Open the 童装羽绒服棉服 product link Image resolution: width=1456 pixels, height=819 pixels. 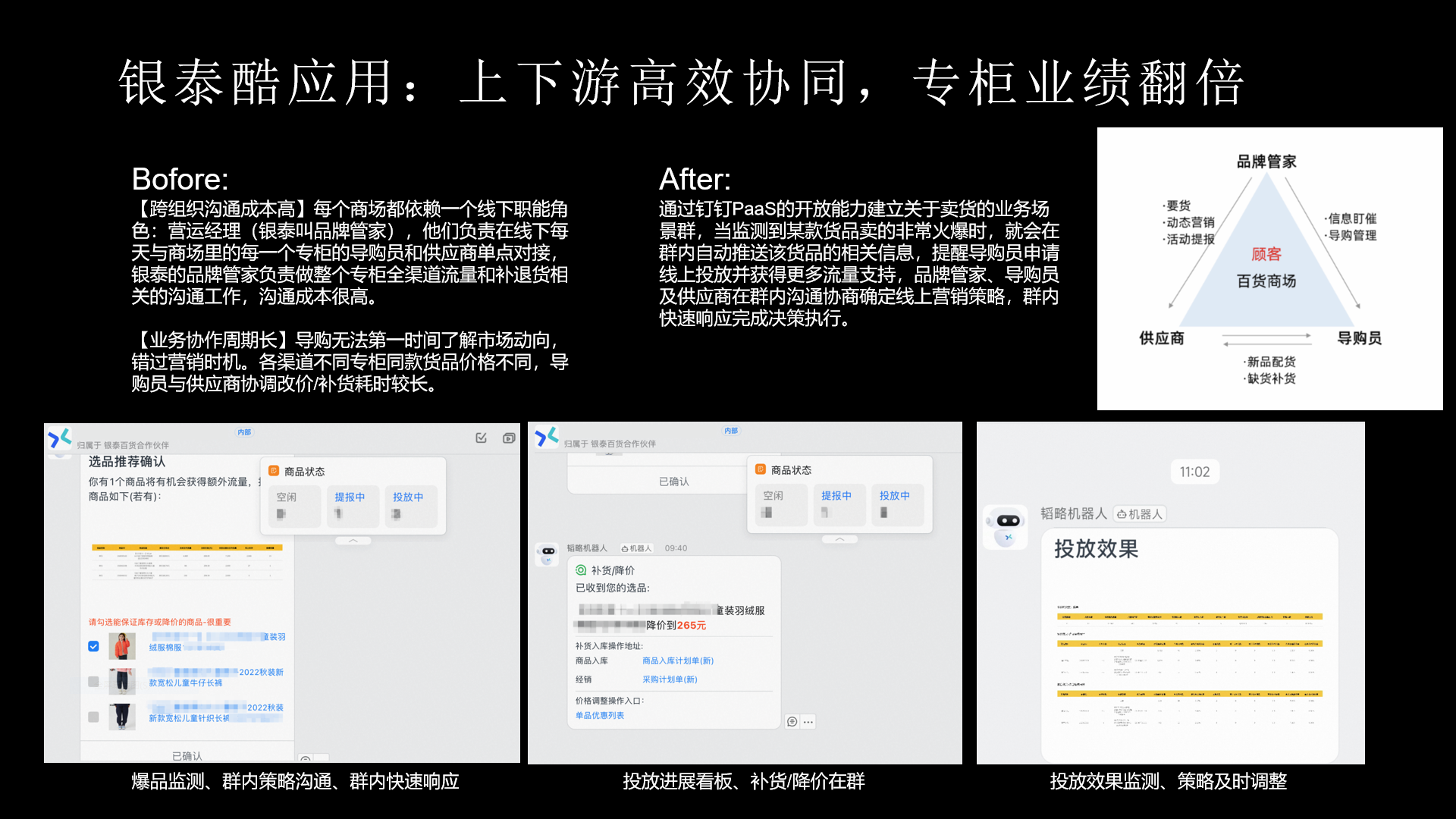pos(218,642)
